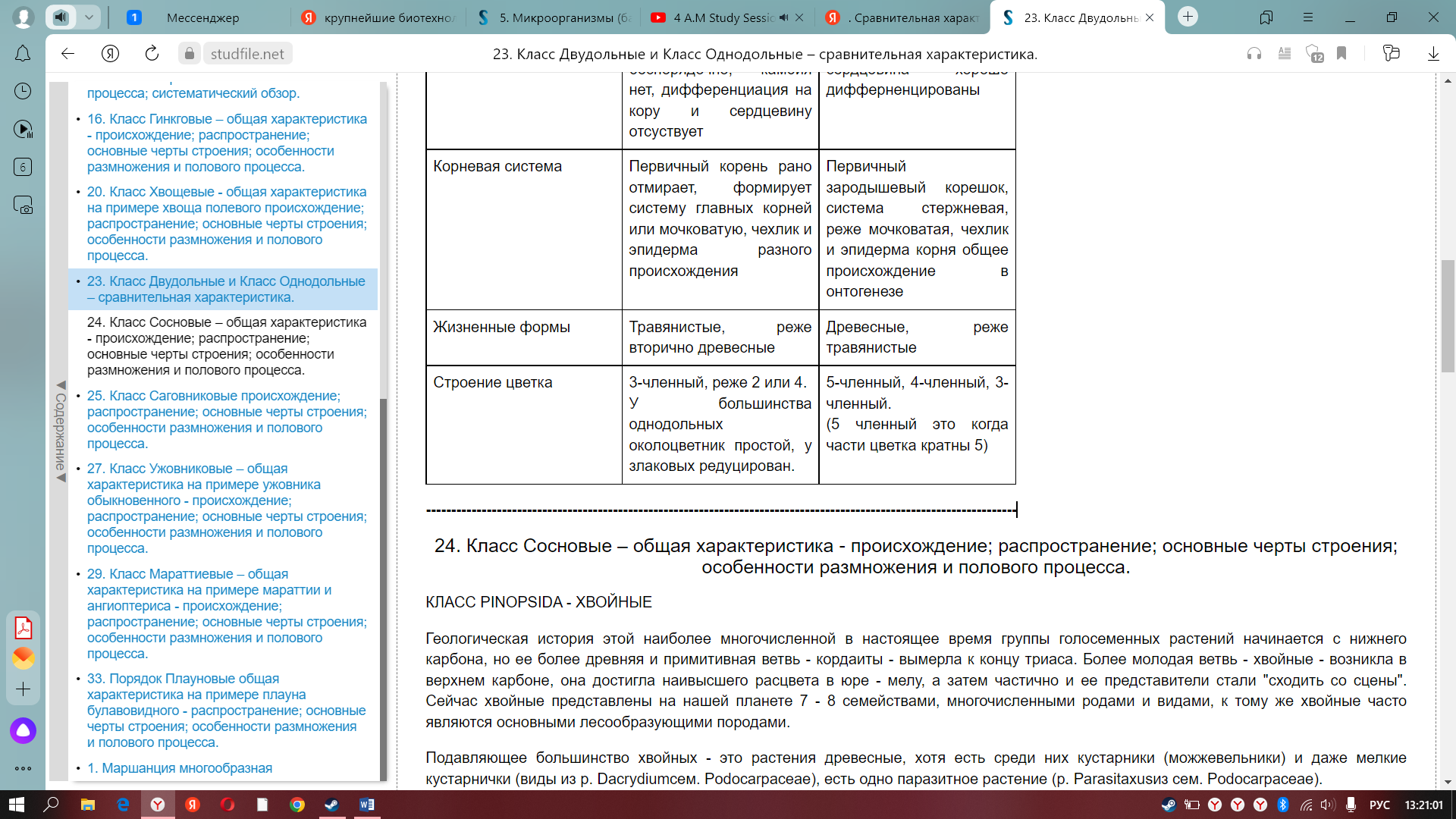Click the studfile.net address field
The width and height of the screenshot is (1456, 819).
tap(247, 54)
